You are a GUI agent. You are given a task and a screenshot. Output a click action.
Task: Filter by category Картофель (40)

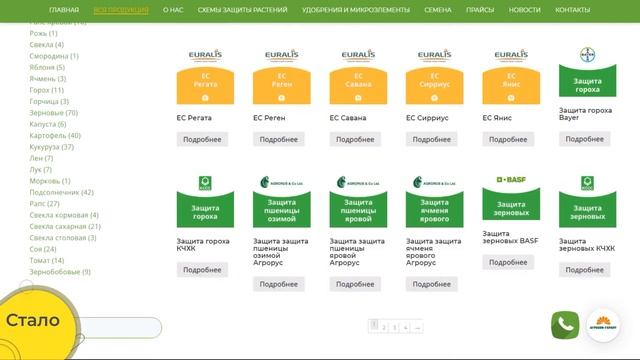[55, 135]
